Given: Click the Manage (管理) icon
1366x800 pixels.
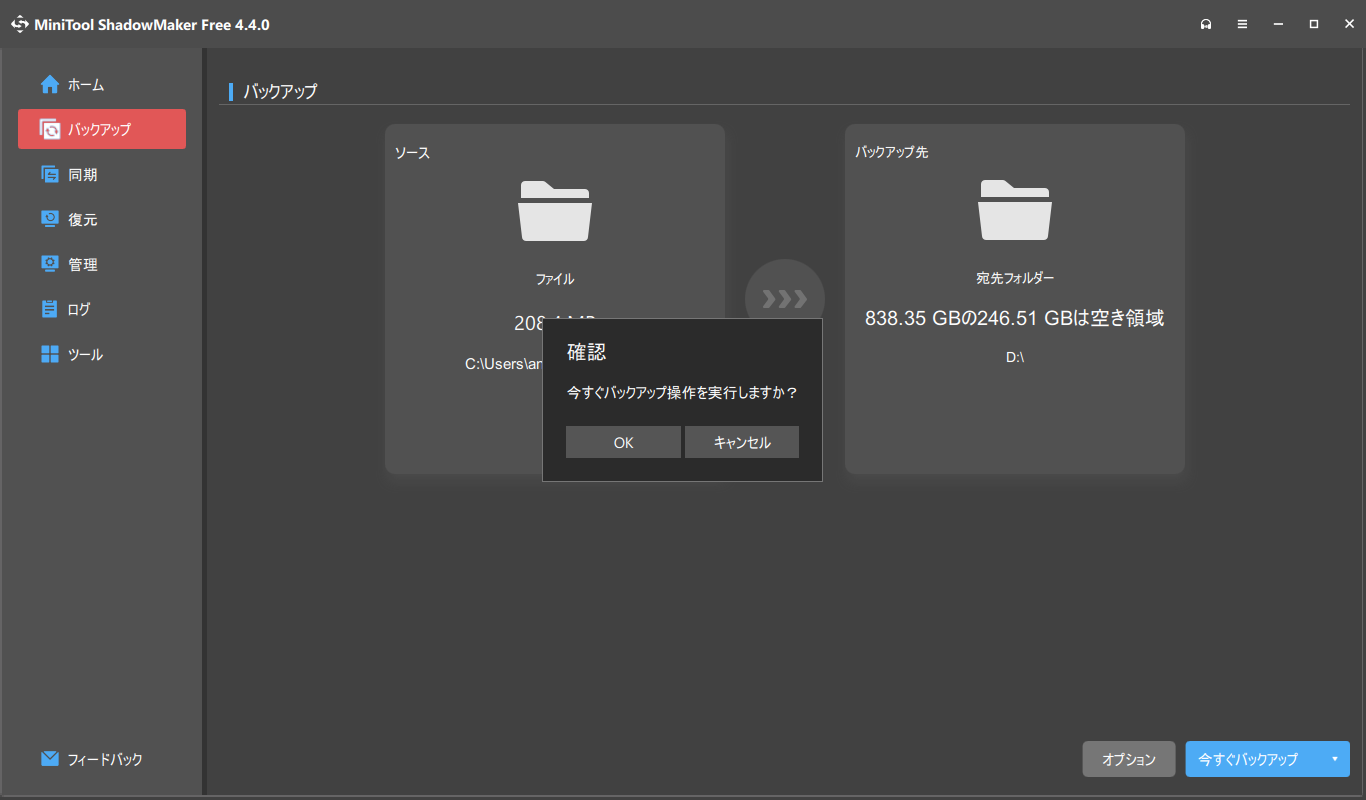Looking at the screenshot, I should coord(50,265).
